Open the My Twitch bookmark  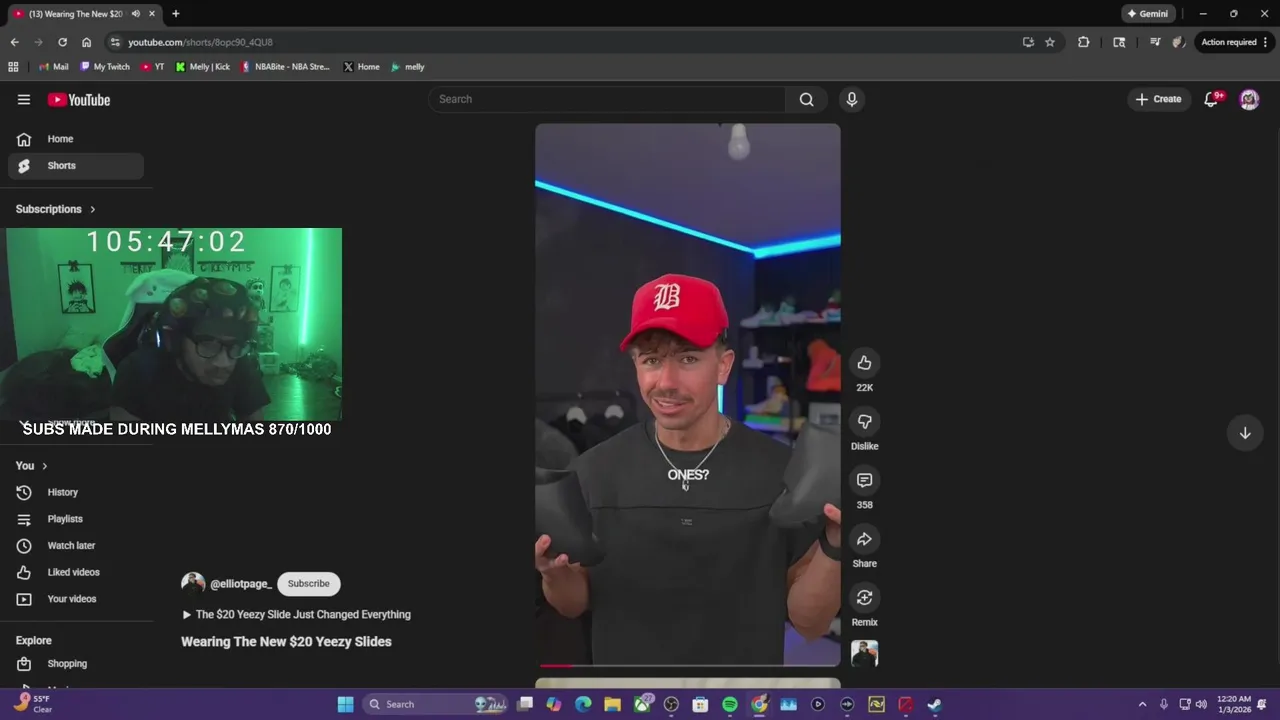pyautogui.click(x=105, y=67)
